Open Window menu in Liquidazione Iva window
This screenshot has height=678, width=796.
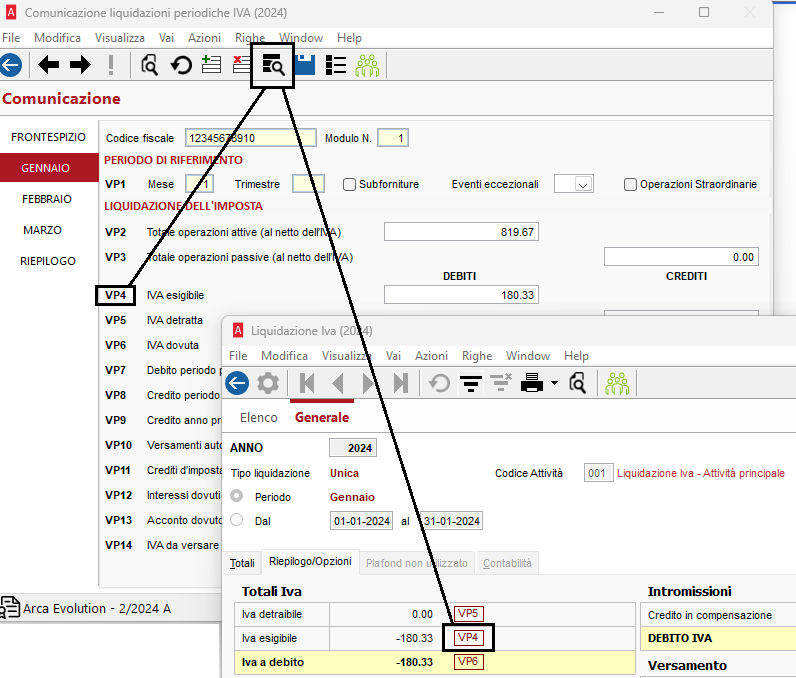point(528,356)
